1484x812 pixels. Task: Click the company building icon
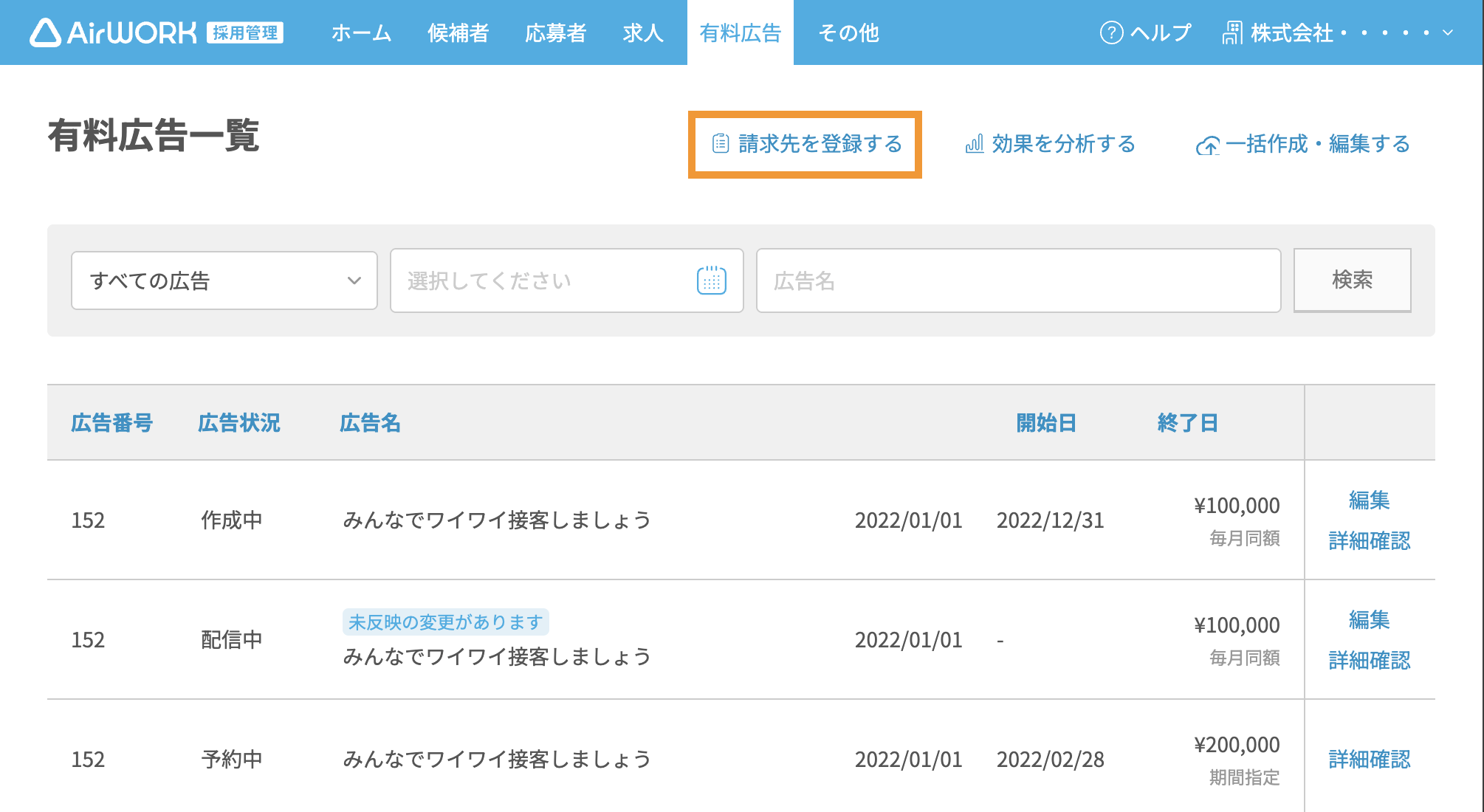(x=1232, y=32)
